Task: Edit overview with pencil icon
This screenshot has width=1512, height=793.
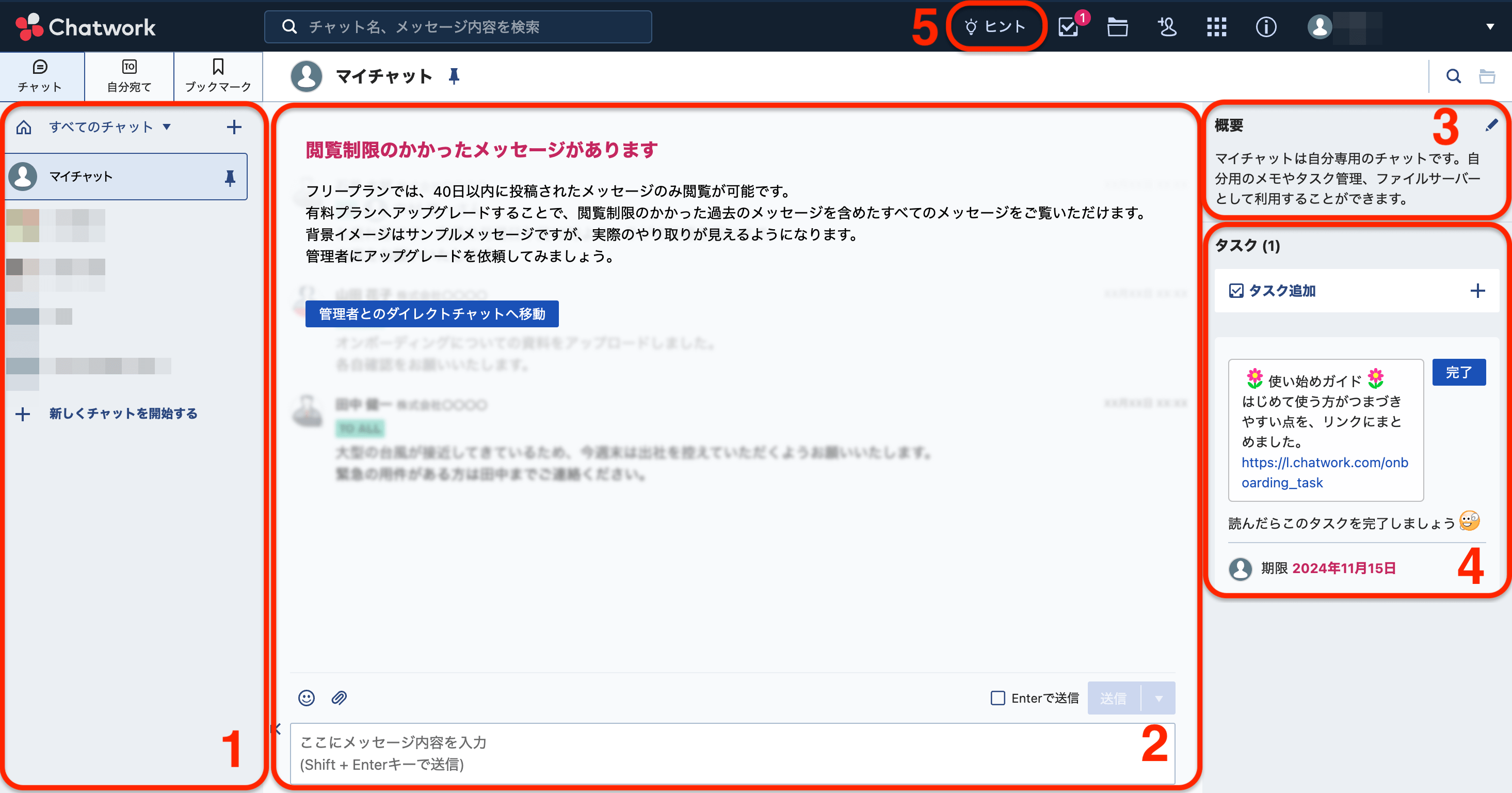Action: (x=1491, y=125)
